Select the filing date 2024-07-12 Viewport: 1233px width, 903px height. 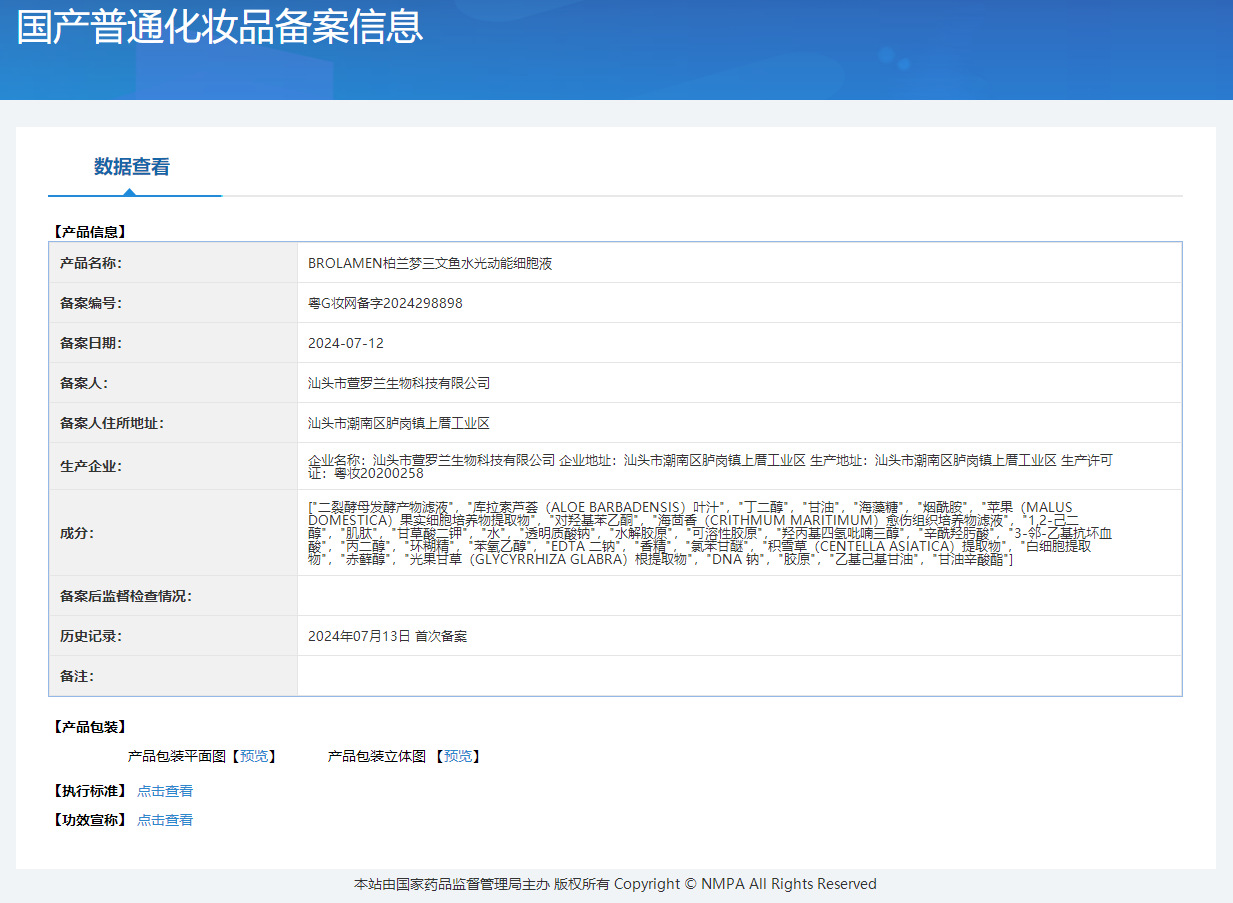pos(346,343)
